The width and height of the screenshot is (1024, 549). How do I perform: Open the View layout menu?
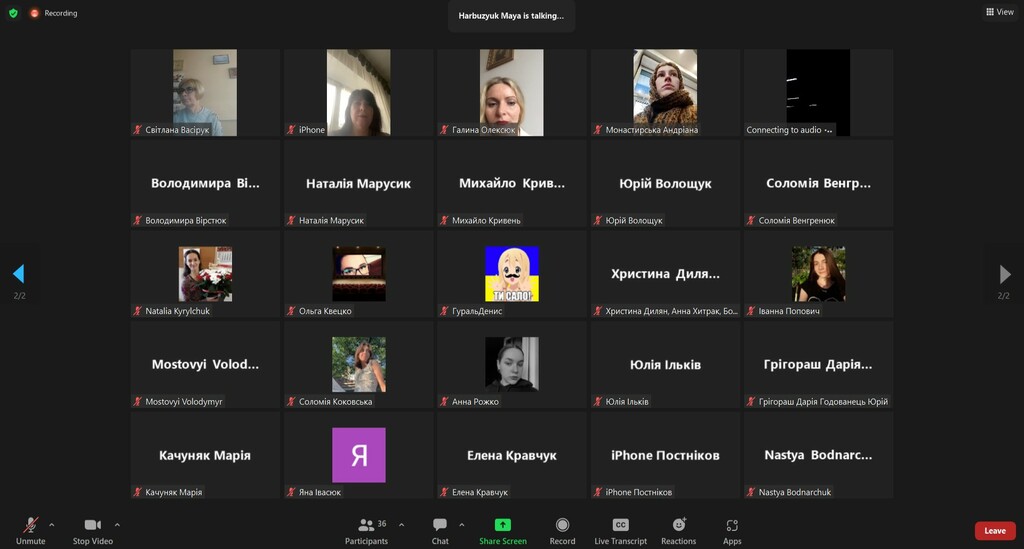(999, 12)
